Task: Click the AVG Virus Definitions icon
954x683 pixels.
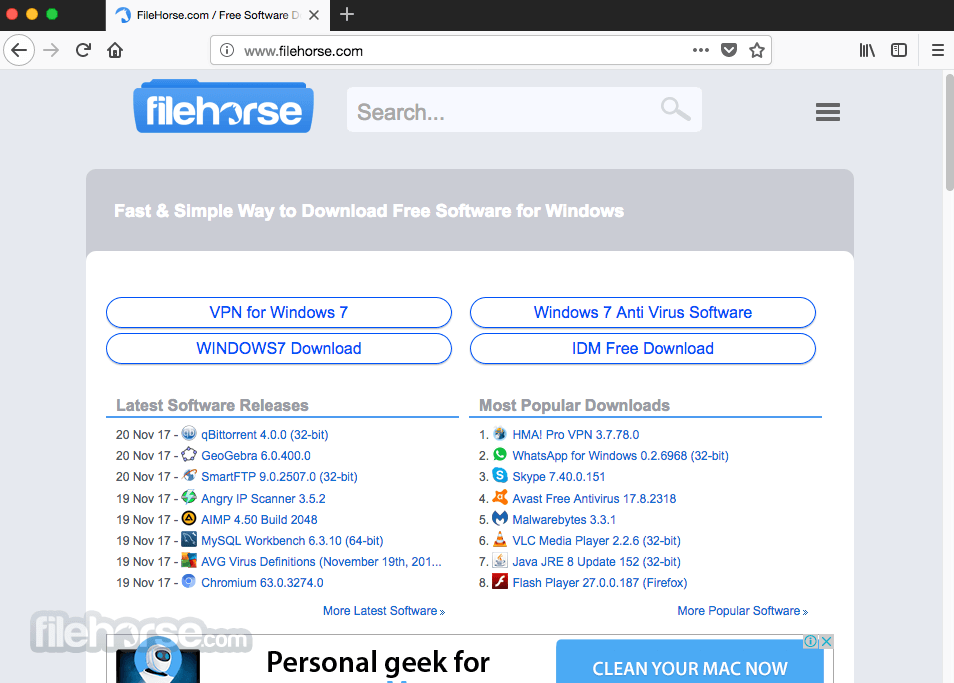Action: coord(189,560)
